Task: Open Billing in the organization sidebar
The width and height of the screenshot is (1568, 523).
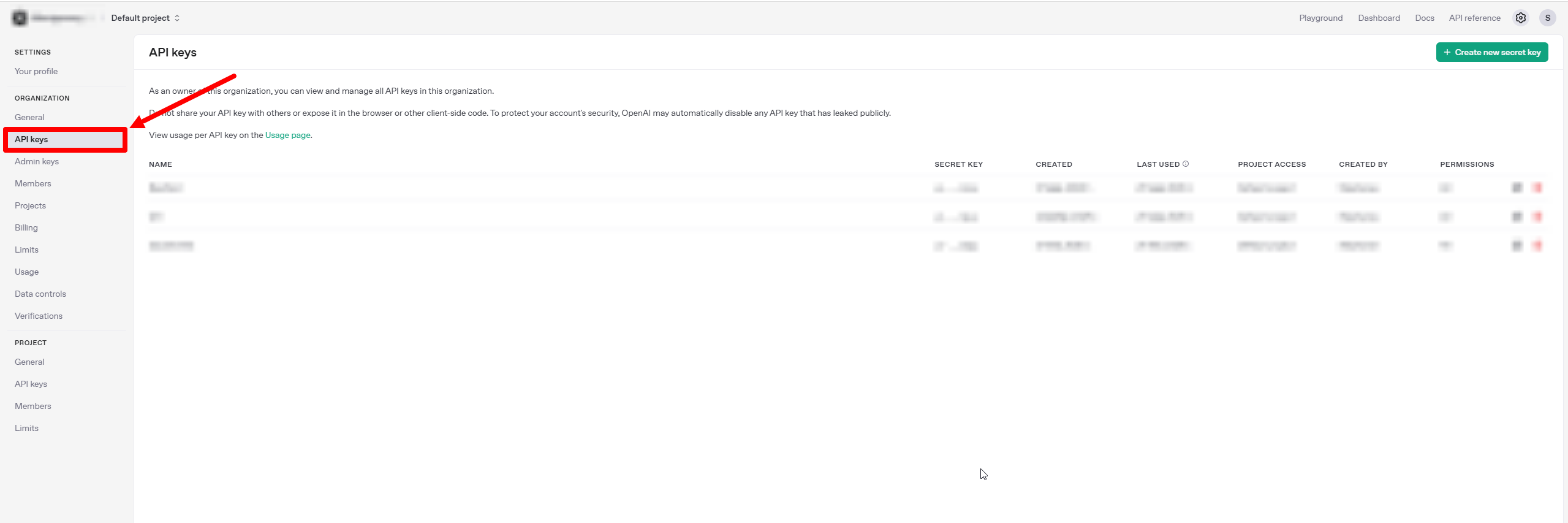Action: click(x=26, y=227)
